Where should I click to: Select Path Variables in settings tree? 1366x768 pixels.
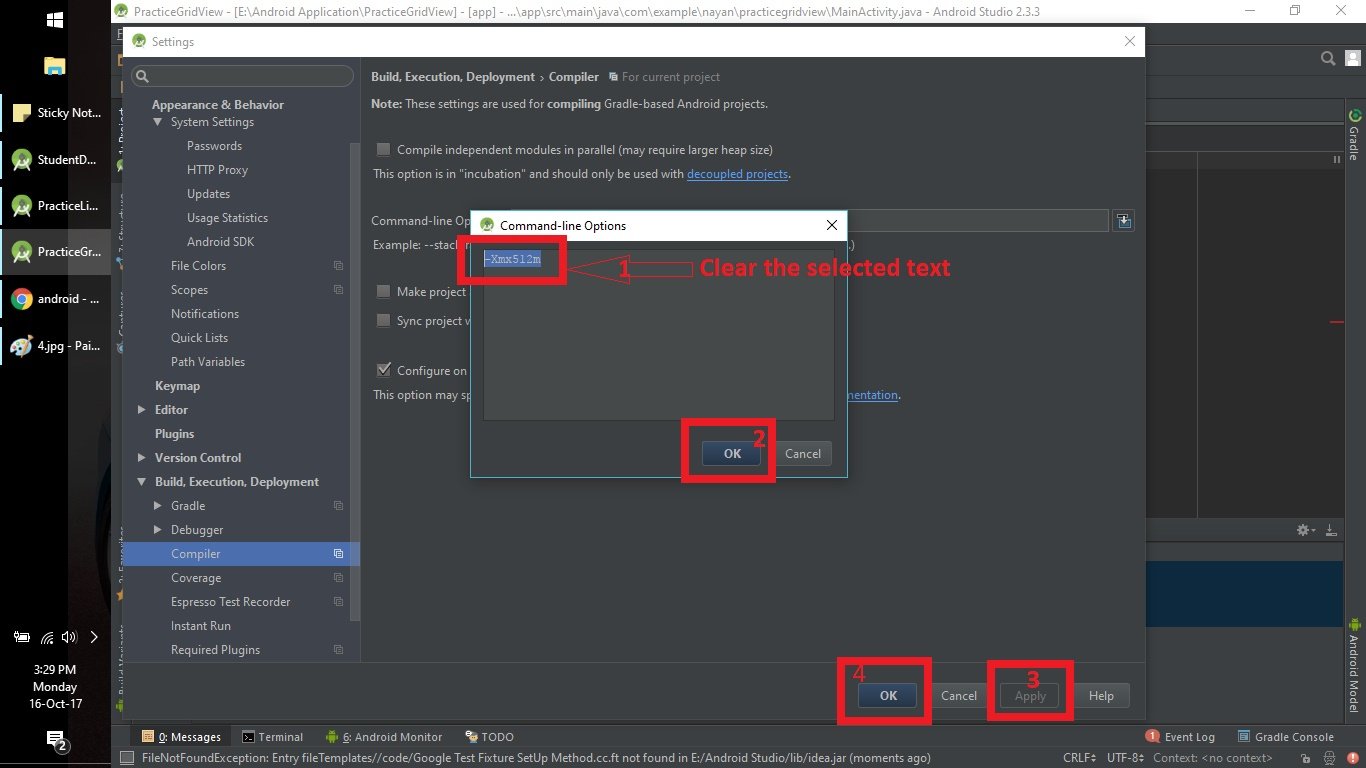click(x=207, y=362)
